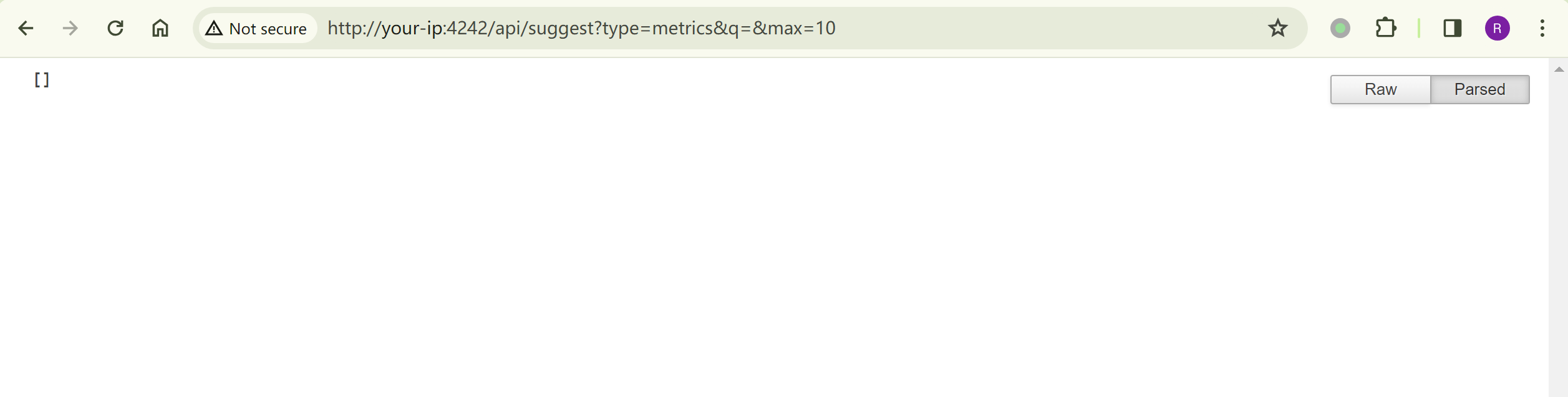This screenshot has height=397, width=1568.
Task: Go back to the previous page
Action: [x=26, y=28]
